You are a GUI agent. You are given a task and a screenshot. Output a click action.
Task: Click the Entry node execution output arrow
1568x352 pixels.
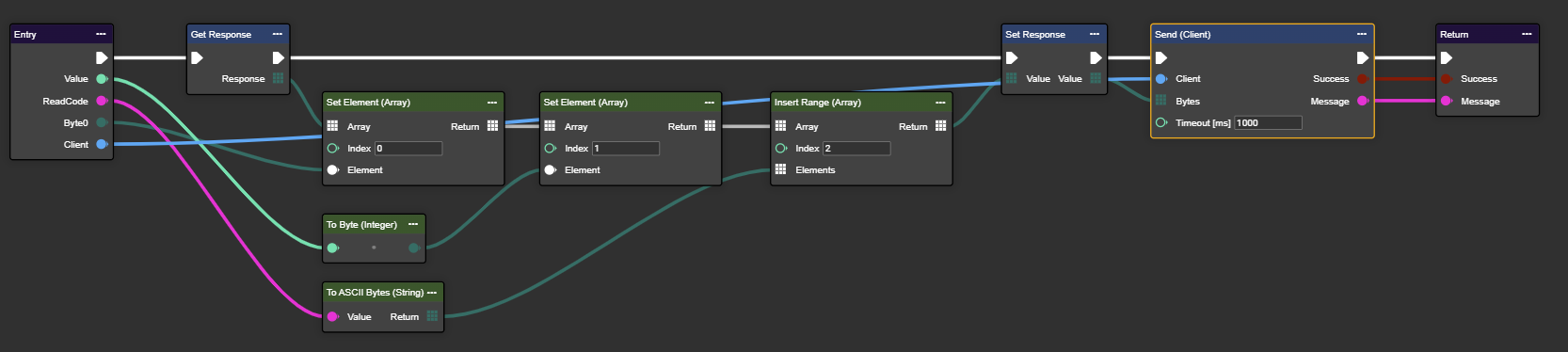[x=102, y=57]
